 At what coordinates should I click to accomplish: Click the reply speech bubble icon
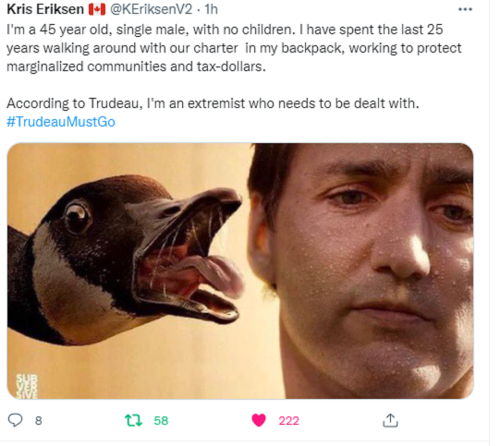(x=15, y=420)
